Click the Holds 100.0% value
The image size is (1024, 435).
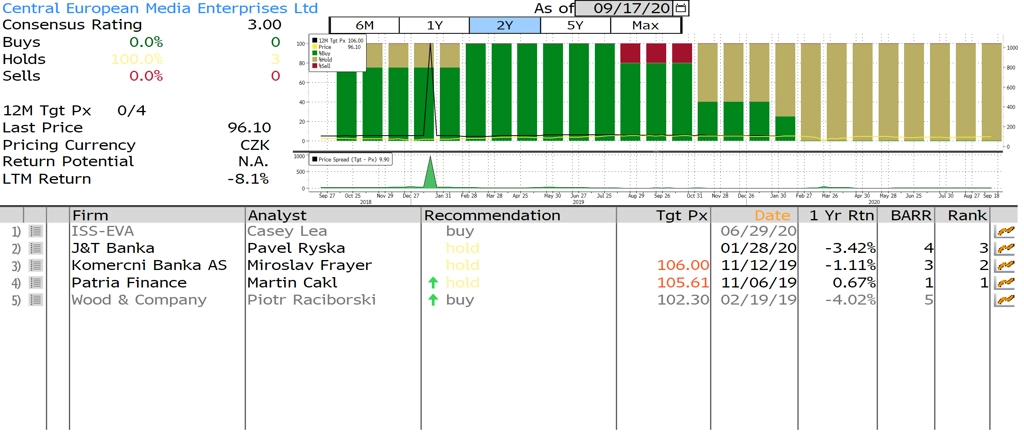(136, 59)
